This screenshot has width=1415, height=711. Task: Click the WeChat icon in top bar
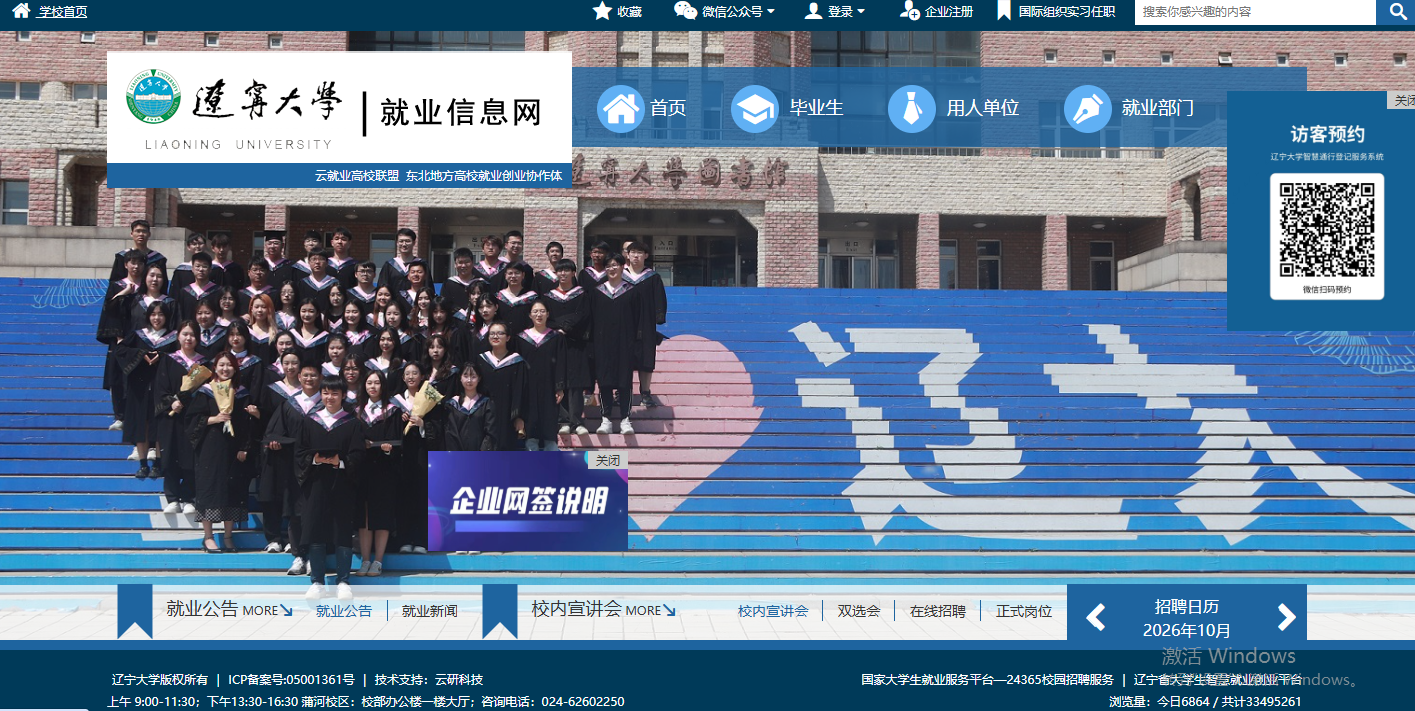685,11
